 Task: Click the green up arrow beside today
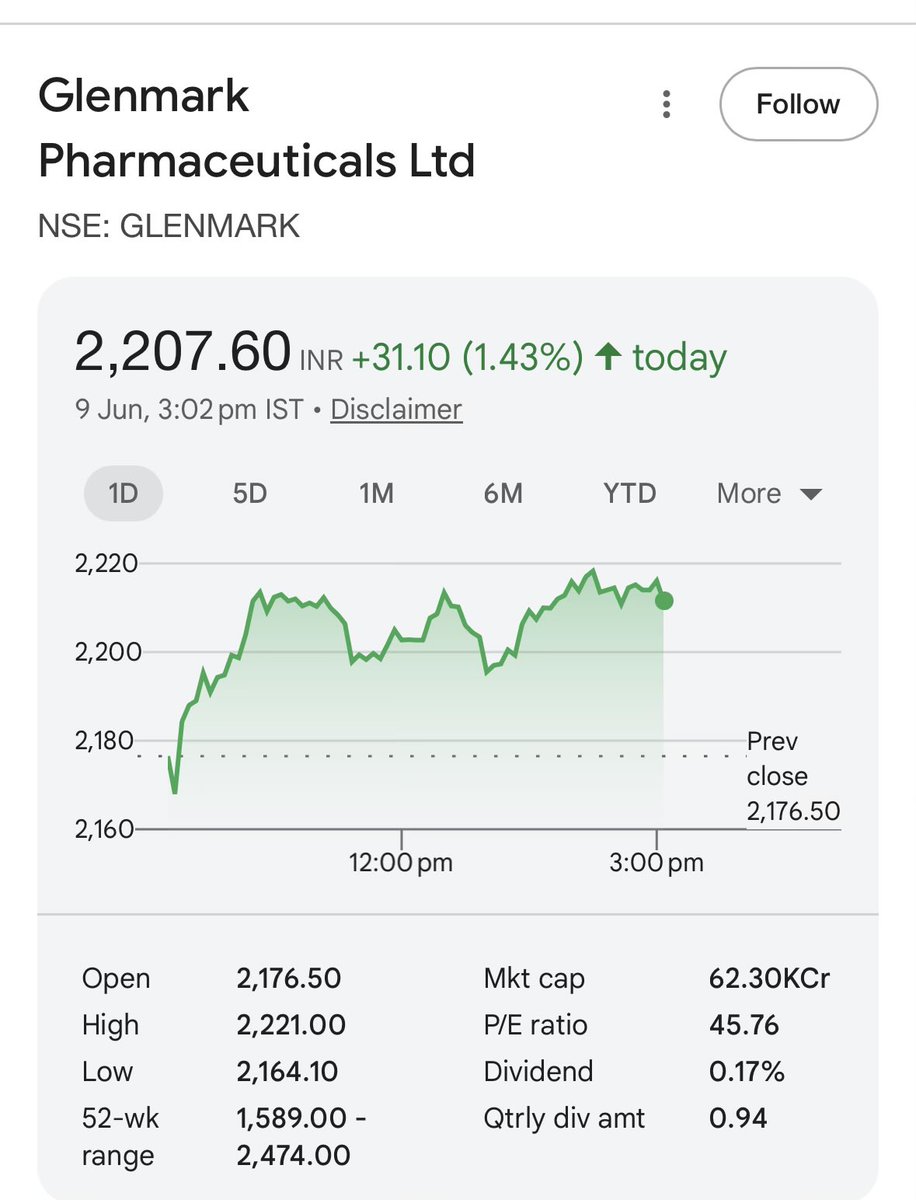coord(608,357)
